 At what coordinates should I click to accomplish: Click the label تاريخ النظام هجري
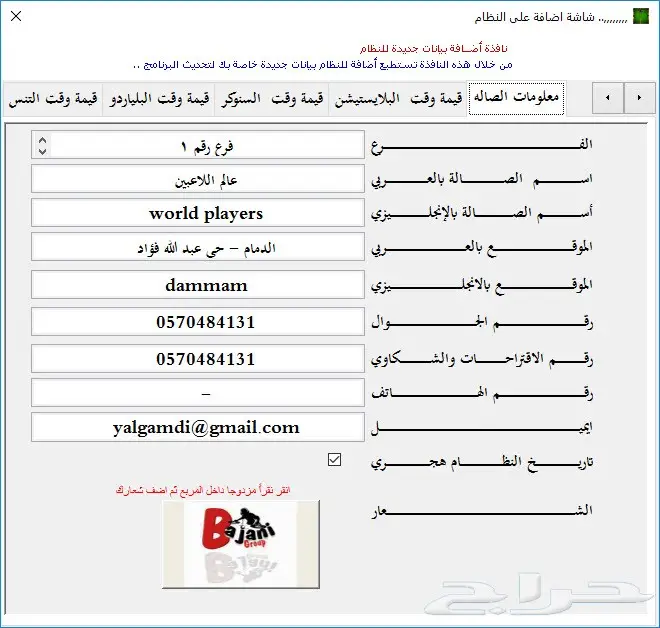pyautogui.click(x=482, y=462)
